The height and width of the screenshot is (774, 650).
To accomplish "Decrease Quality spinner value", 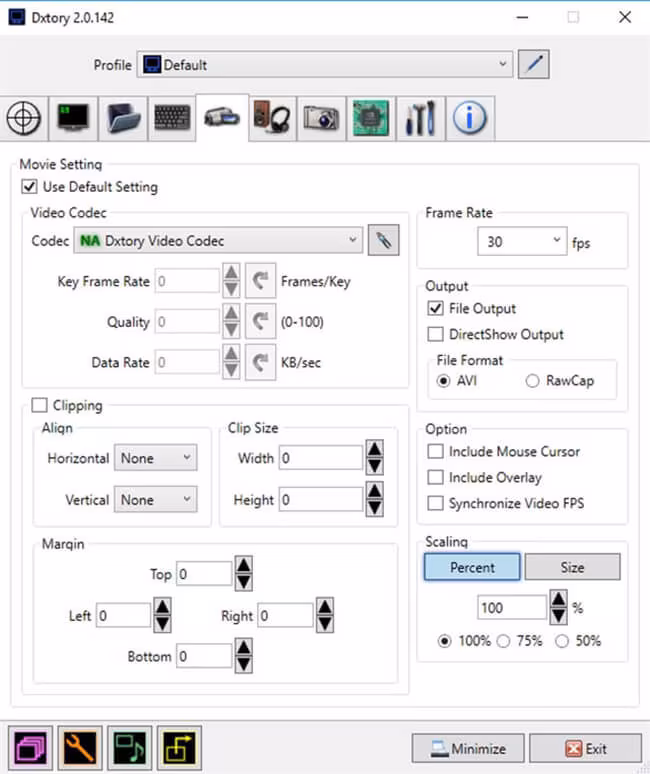I will tap(231, 330).
